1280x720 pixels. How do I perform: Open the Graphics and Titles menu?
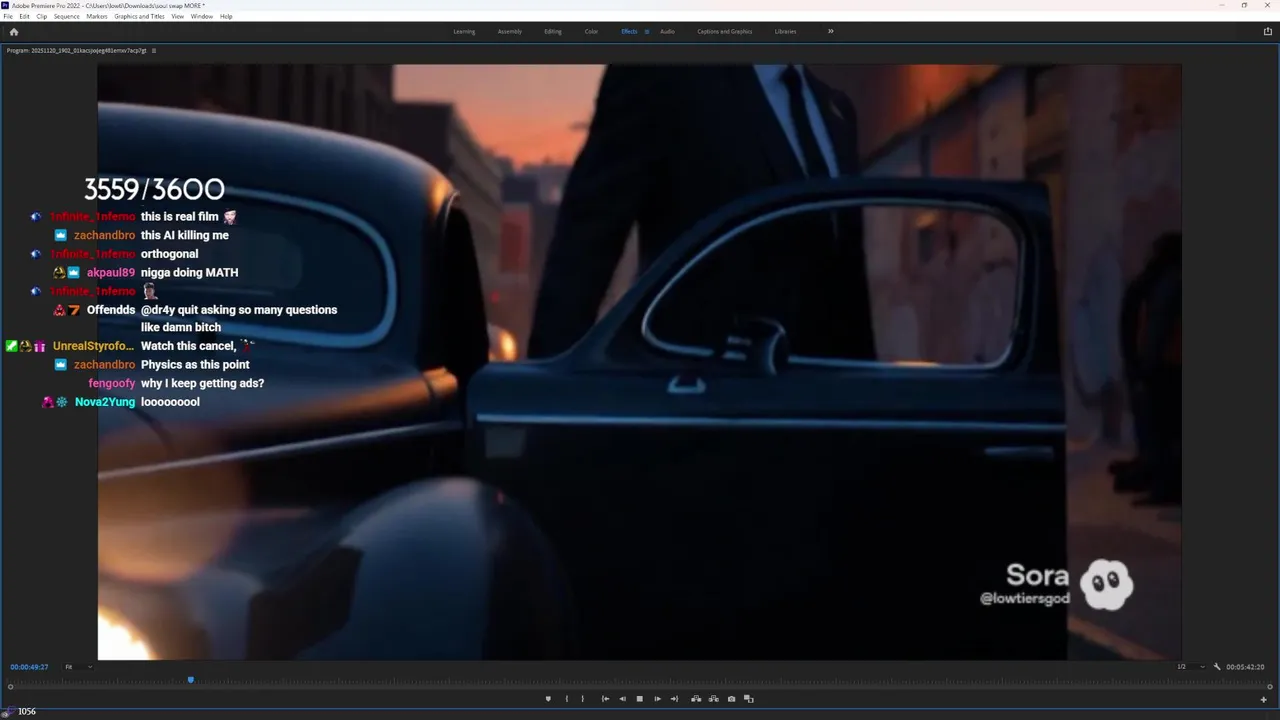click(x=140, y=16)
